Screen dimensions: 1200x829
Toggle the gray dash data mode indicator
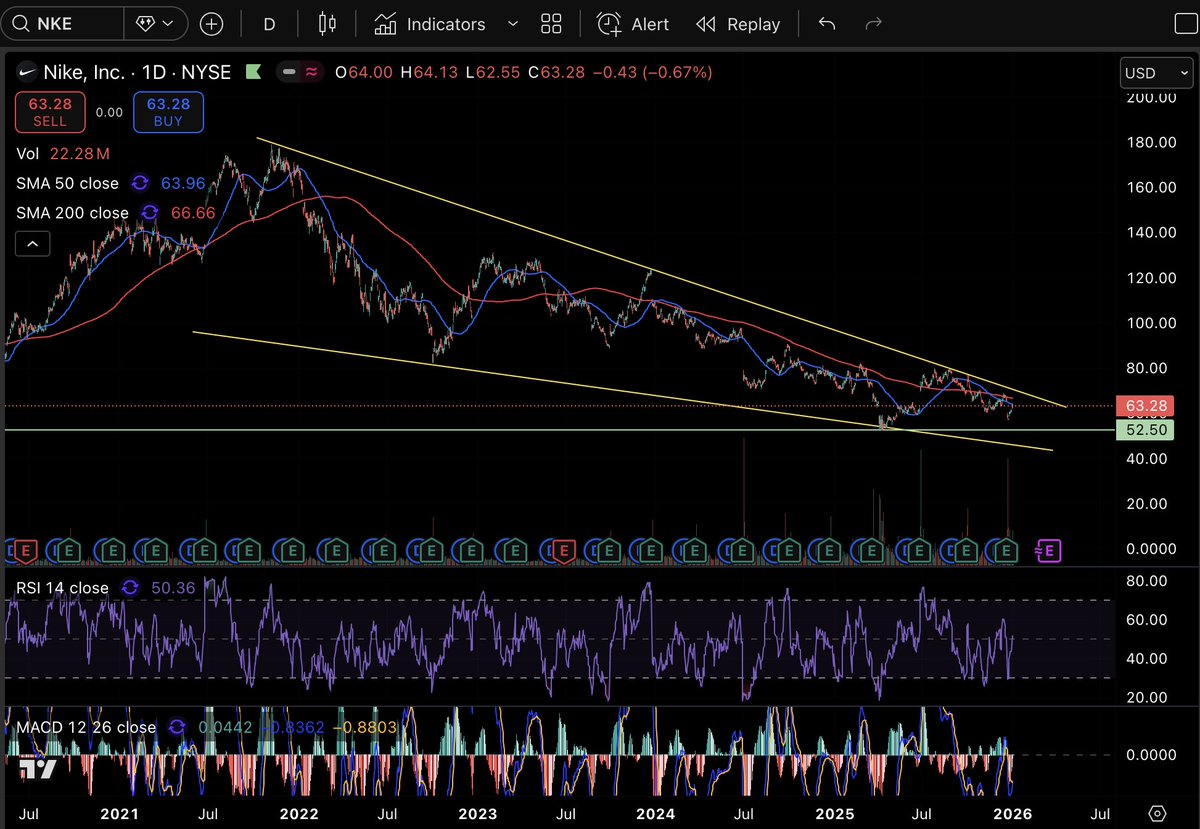[289, 72]
